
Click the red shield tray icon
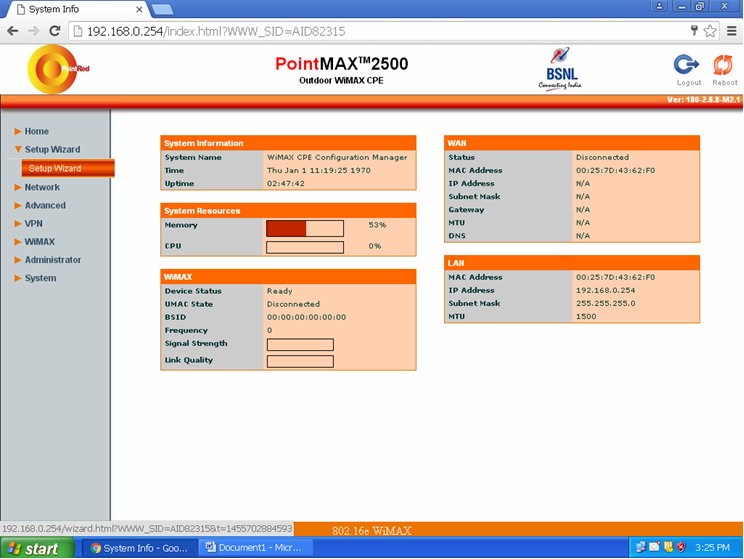click(681, 547)
